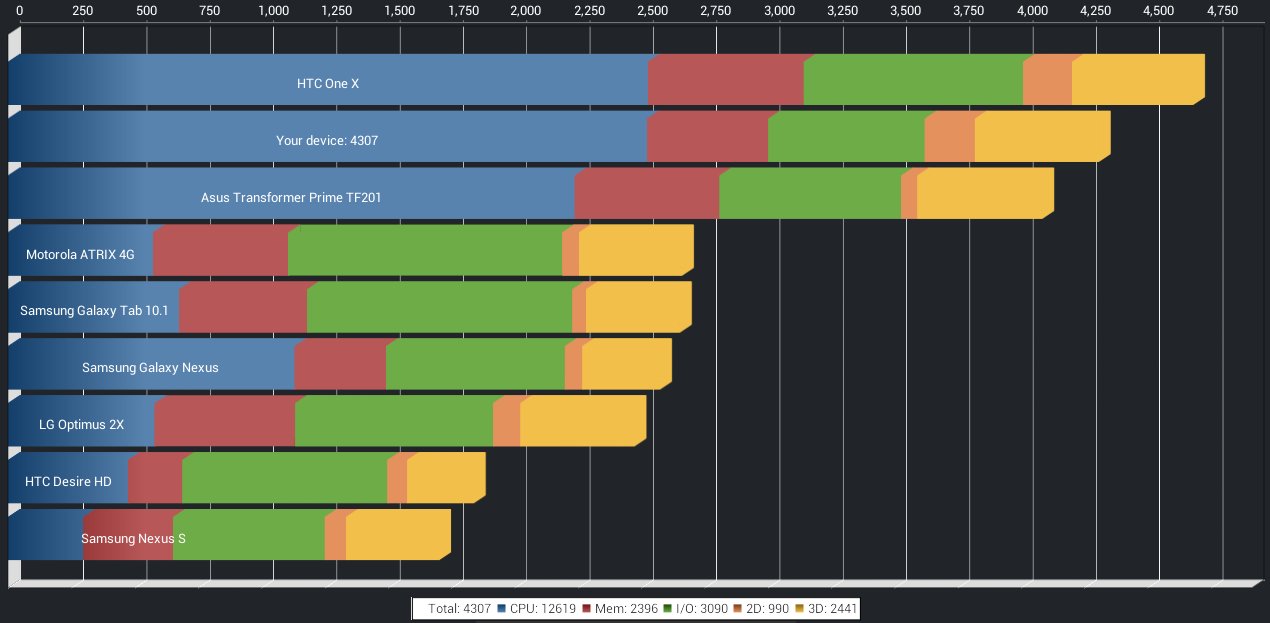Click the red Mem legend swatch
This screenshot has width=1270, height=623.
click(587, 608)
